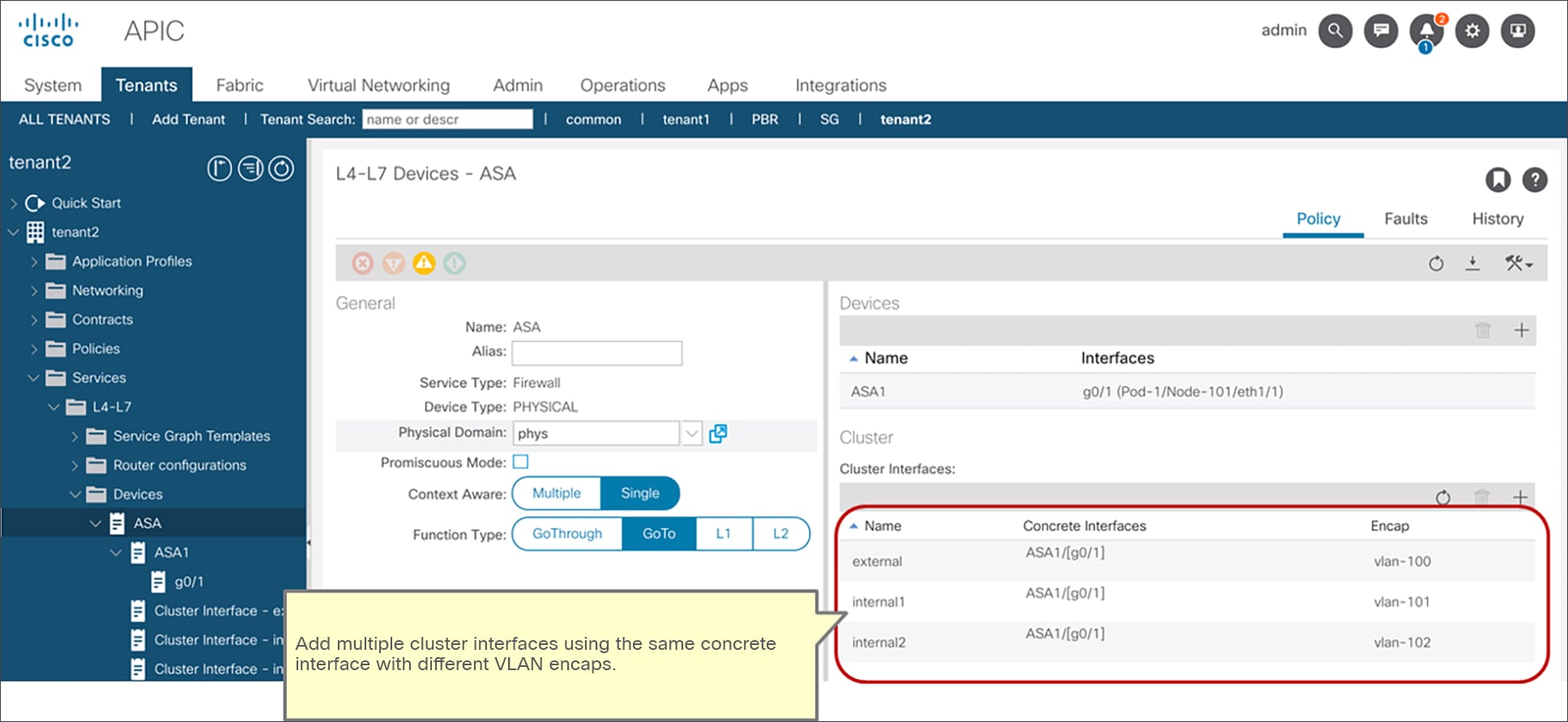Select the g0/1 tree item under ASA1
The width and height of the screenshot is (1568, 722).
pos(190,582)
